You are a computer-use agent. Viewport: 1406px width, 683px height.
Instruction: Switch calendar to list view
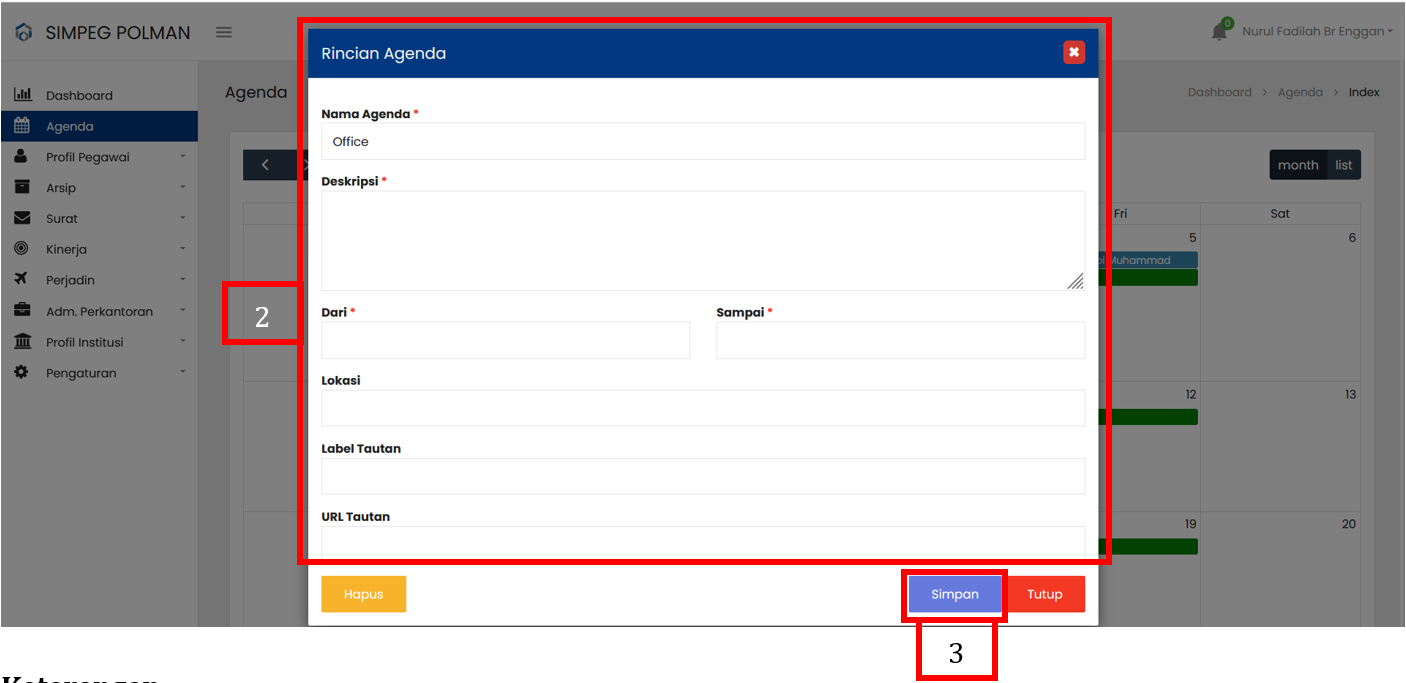click(x=1344, y=165)
